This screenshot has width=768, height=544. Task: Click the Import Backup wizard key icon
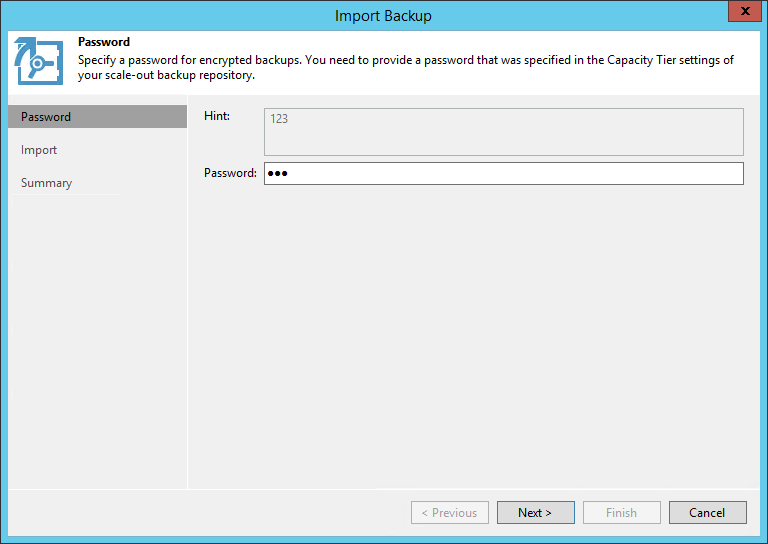point(39,61)
